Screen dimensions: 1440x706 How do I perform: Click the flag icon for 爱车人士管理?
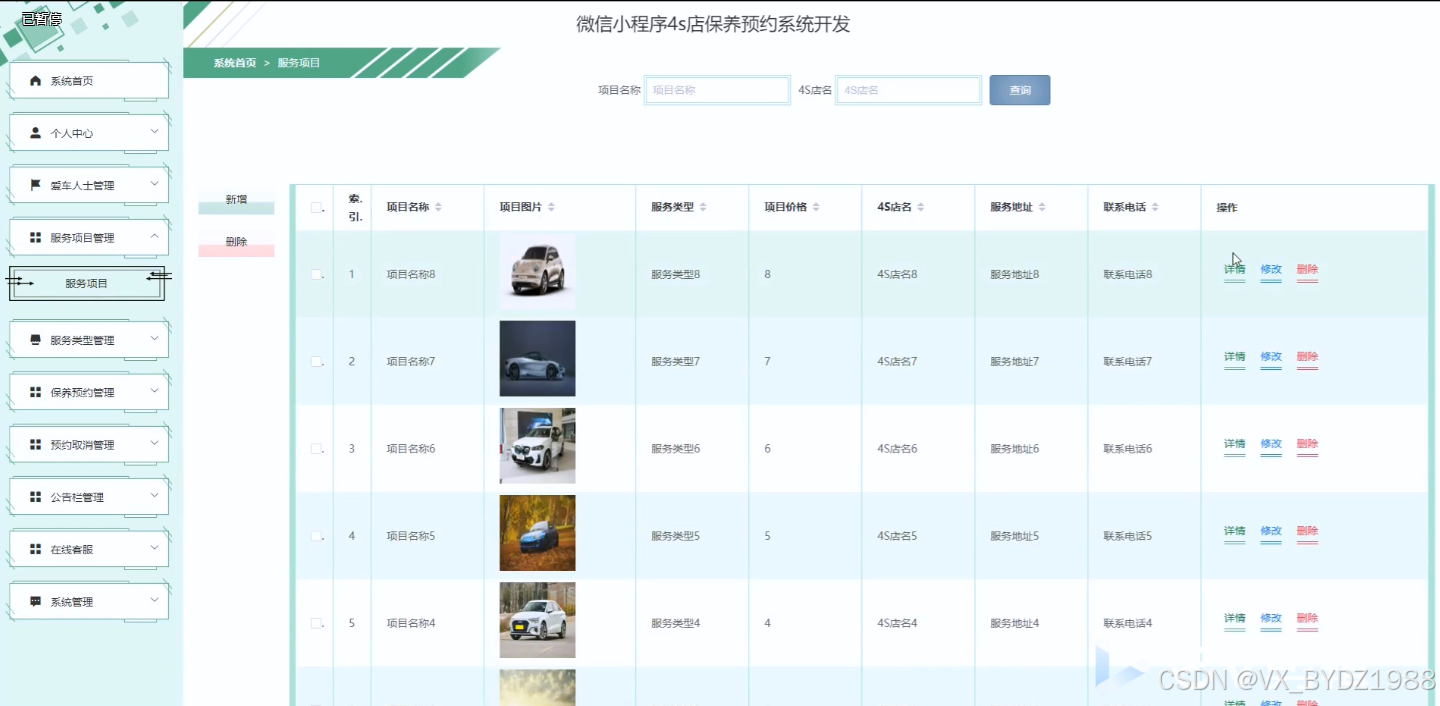36,185
